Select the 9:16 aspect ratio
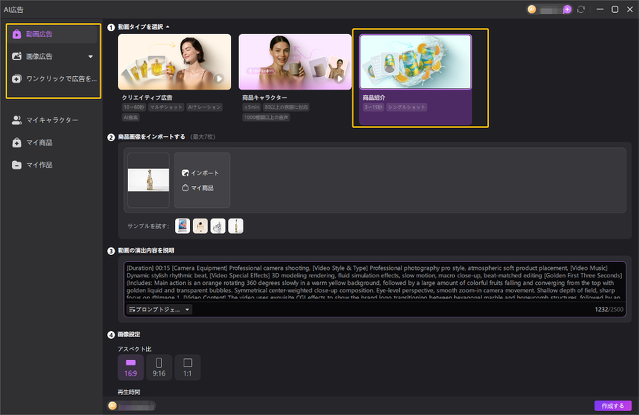This screenshot has height=415, width=640. [x=159, y=368]
